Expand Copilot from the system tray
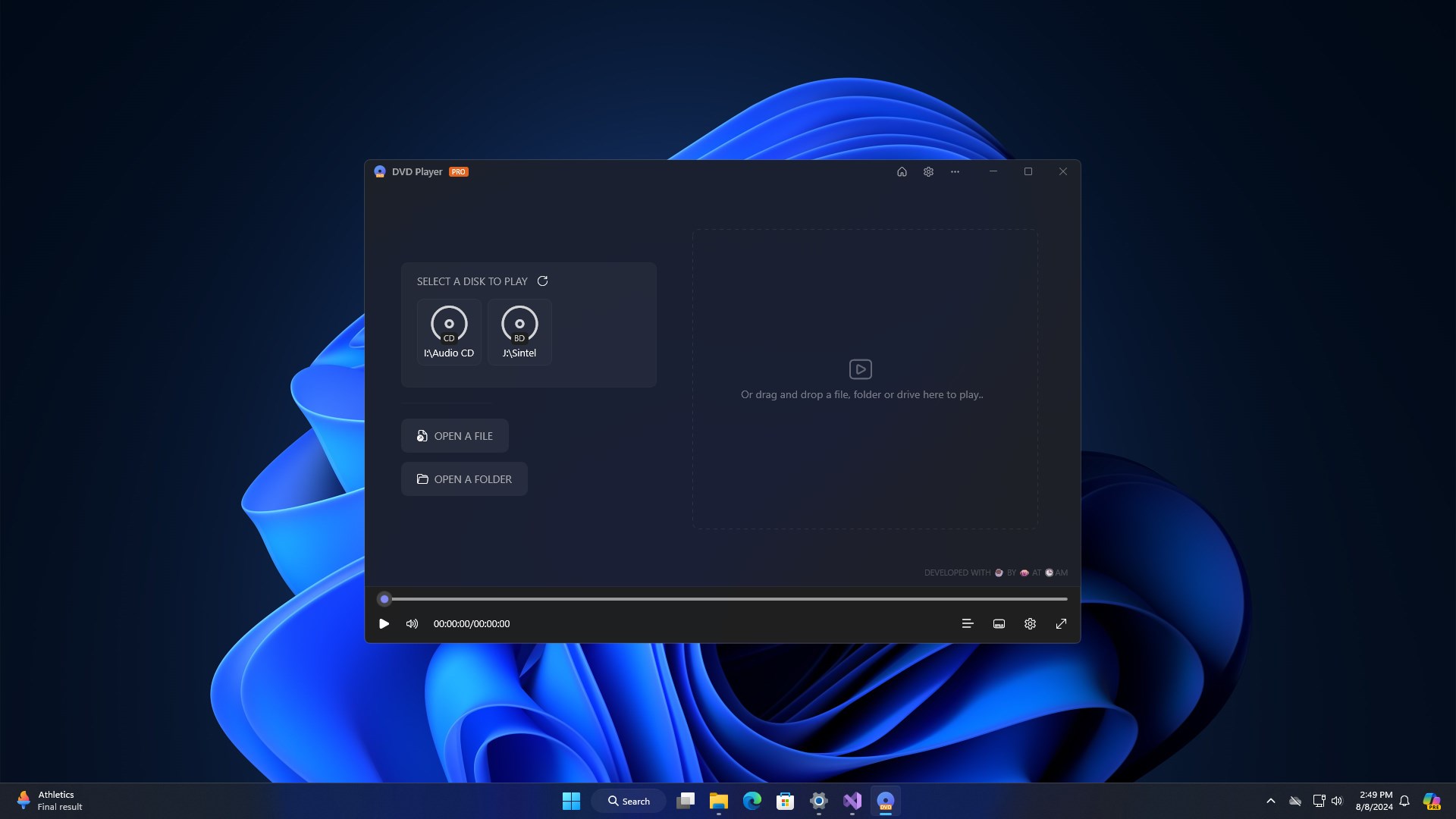Image resolution: width=1456 pixels, height=819 pixels. (1430, 800)
